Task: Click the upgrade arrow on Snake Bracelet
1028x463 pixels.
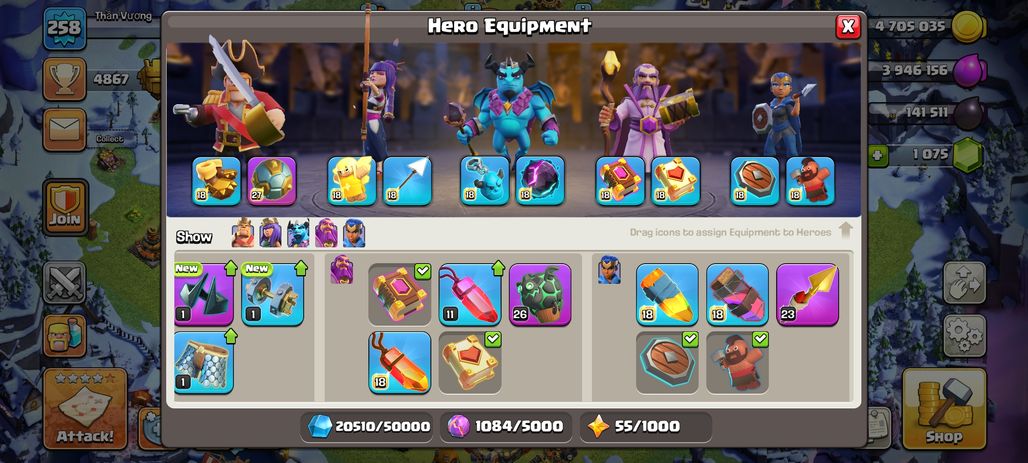Action: tap(231, 337)
